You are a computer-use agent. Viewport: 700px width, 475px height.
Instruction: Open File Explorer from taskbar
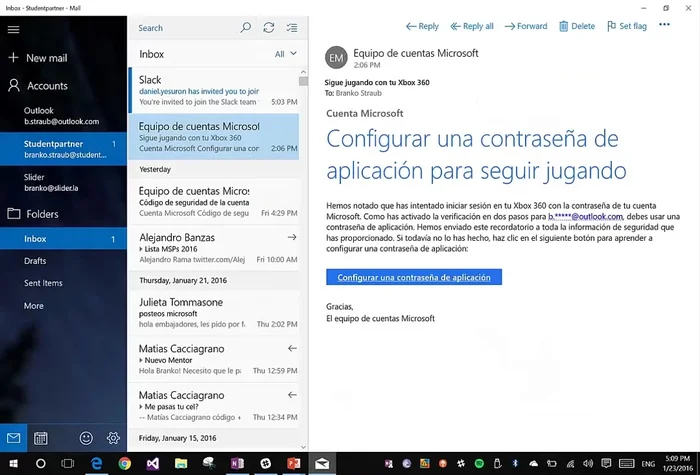181,463
